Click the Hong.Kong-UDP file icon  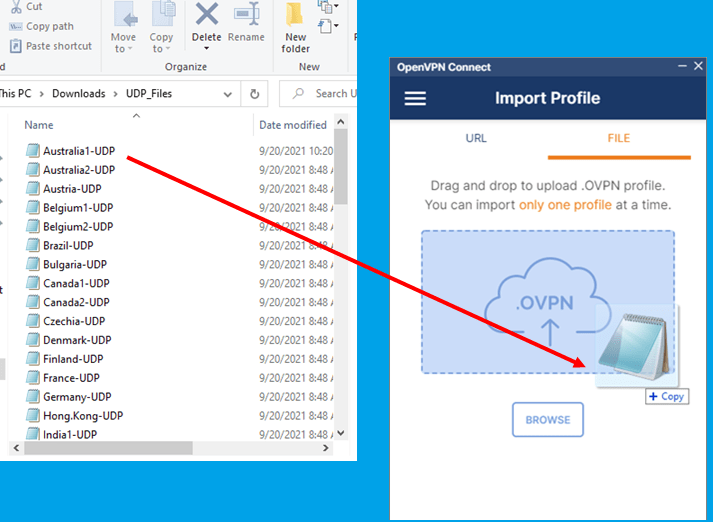click(32, 415)
